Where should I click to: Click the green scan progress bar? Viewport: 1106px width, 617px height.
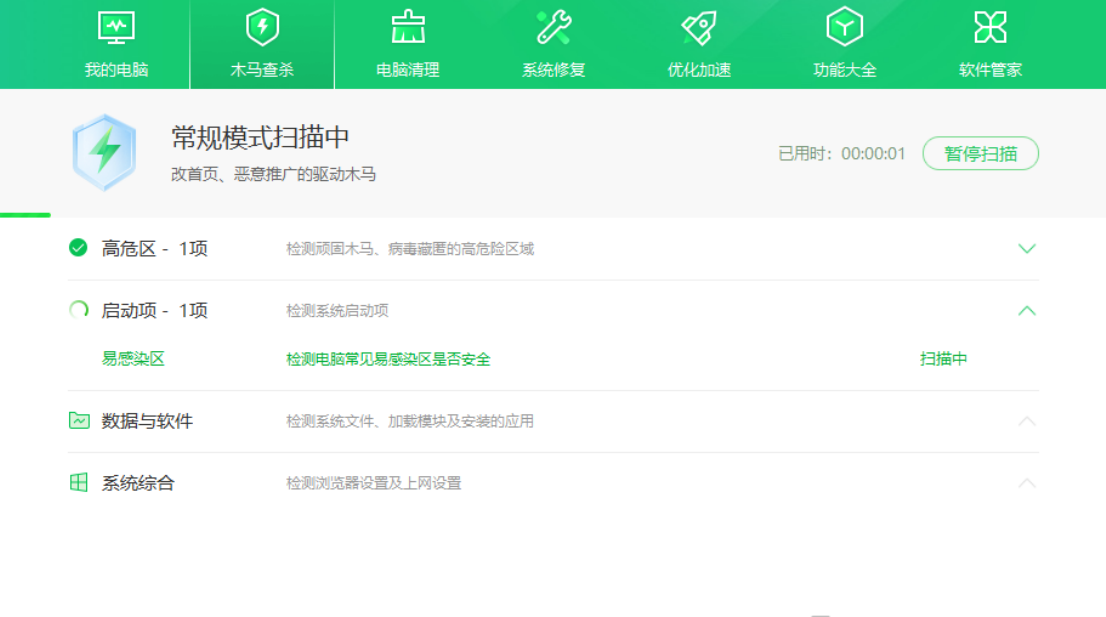tap(25, 215)
